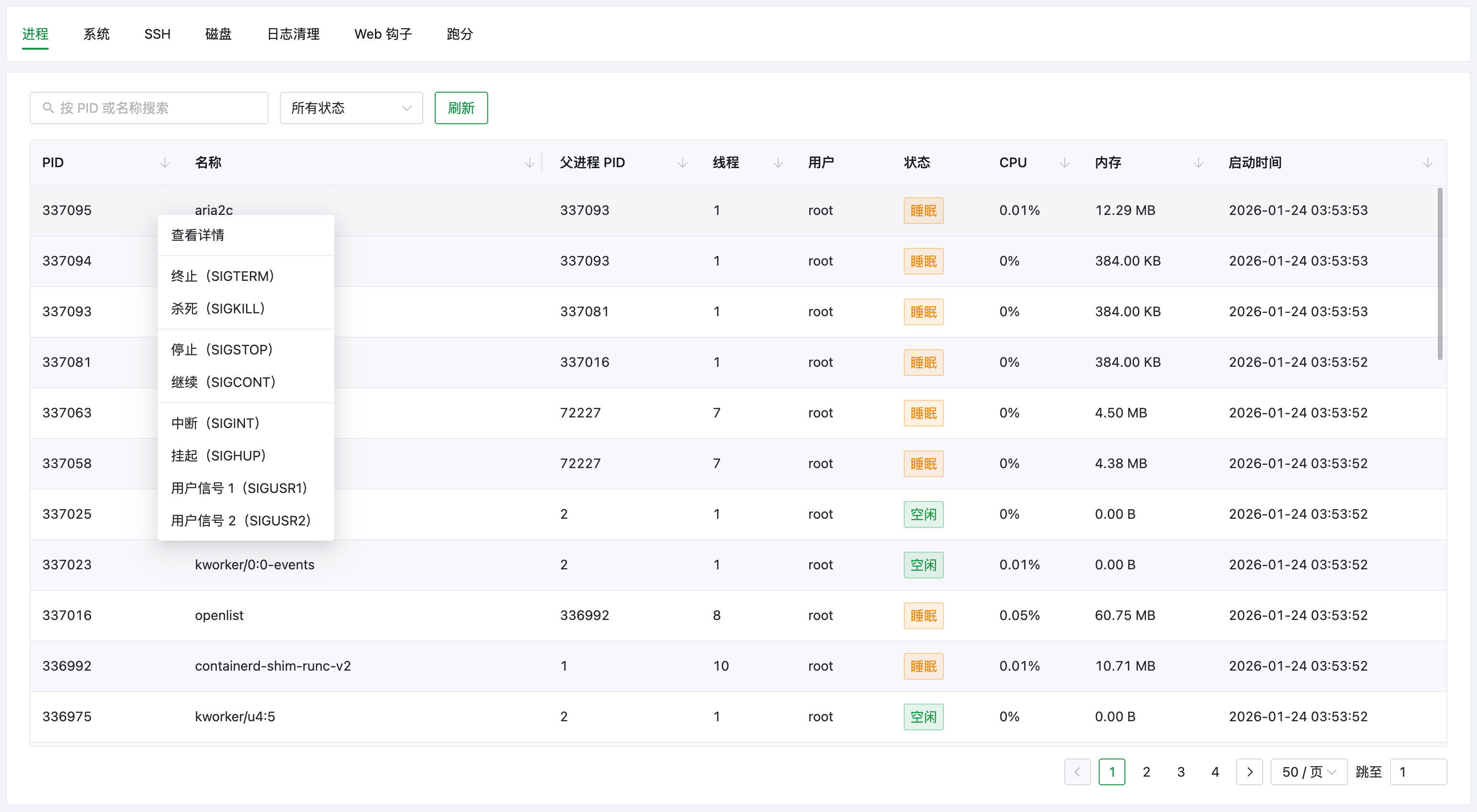Click the next page chevron arrow
The height and width of the screenshot is (812, 1477).
click(x=1250, y=772)
